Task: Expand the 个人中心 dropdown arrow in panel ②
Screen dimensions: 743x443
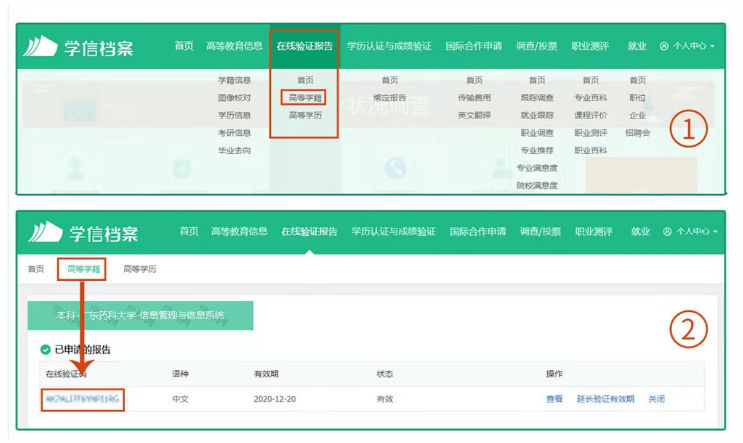Action: (715, 232)
